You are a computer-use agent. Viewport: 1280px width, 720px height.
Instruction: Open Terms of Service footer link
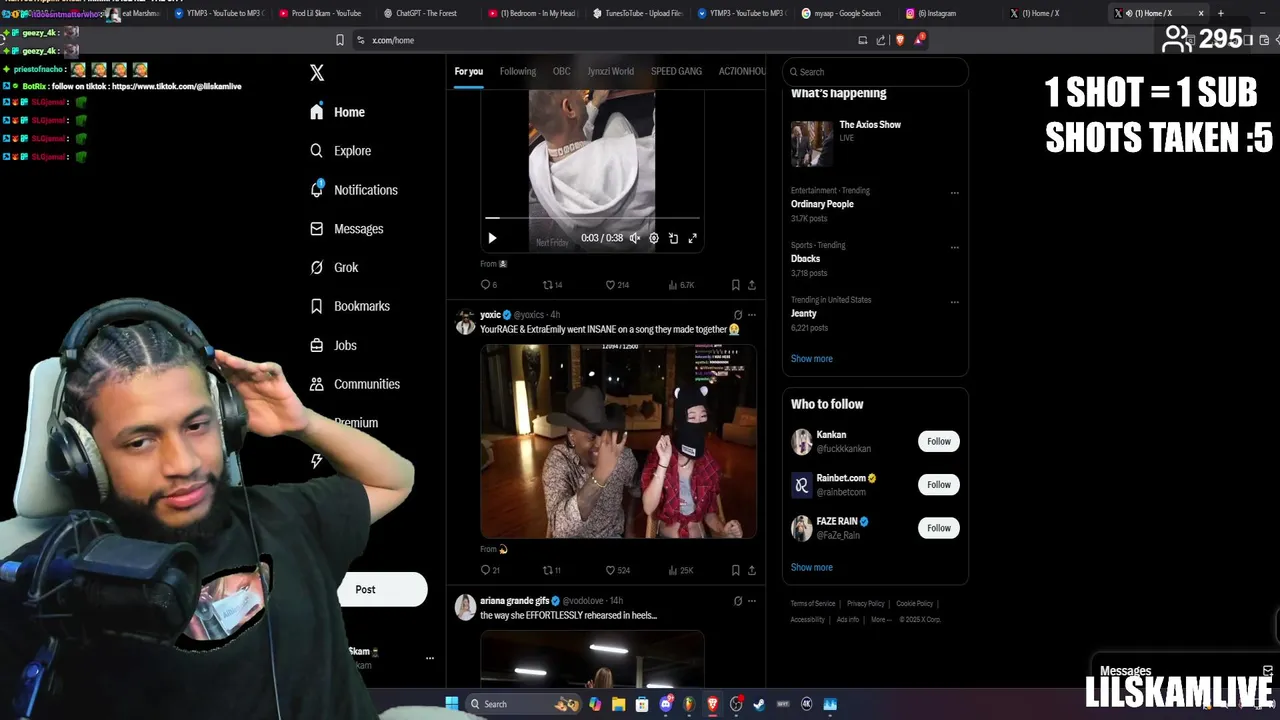[x=813, y=604]
